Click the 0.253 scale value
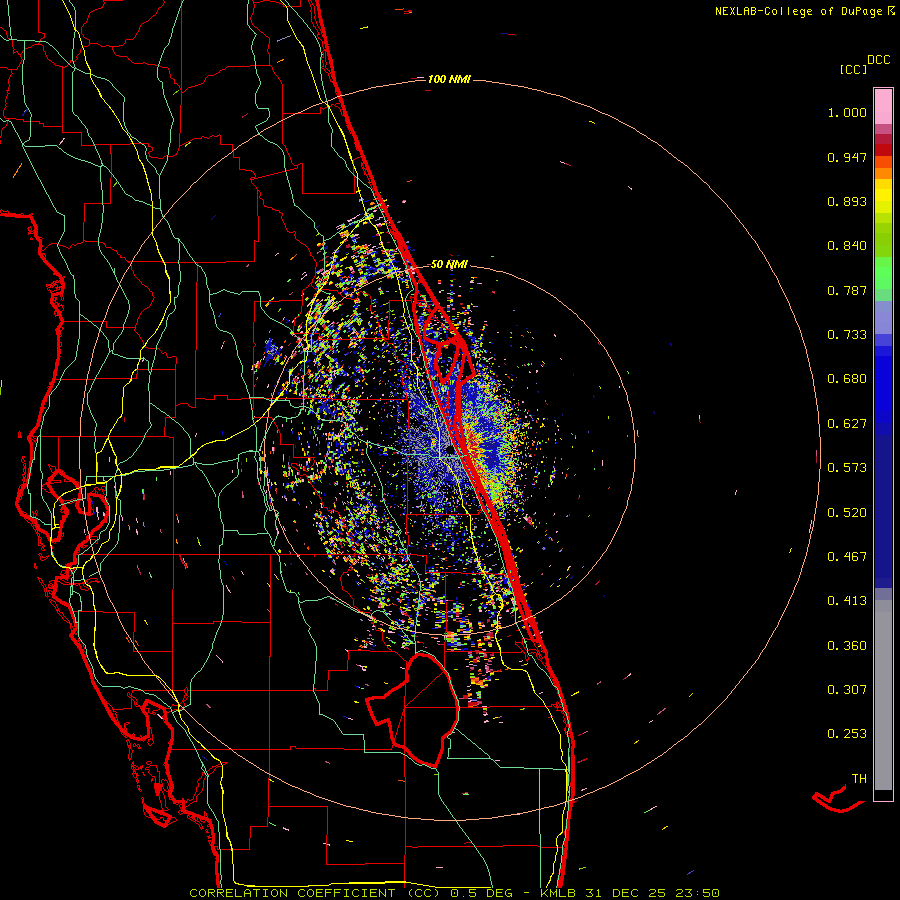900x900 pixels. coord(847,734)
